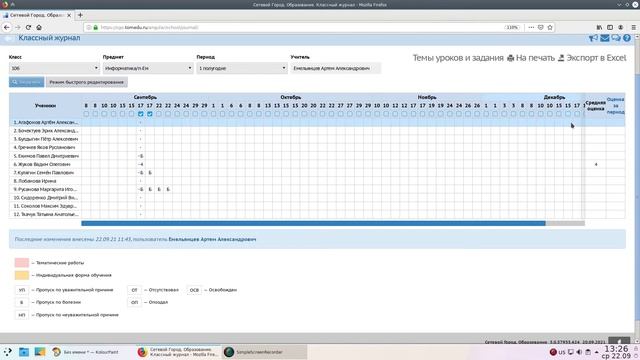
Task: Open a new tab with the plus button
Action: pyautogui.click(x=80, y=15)
